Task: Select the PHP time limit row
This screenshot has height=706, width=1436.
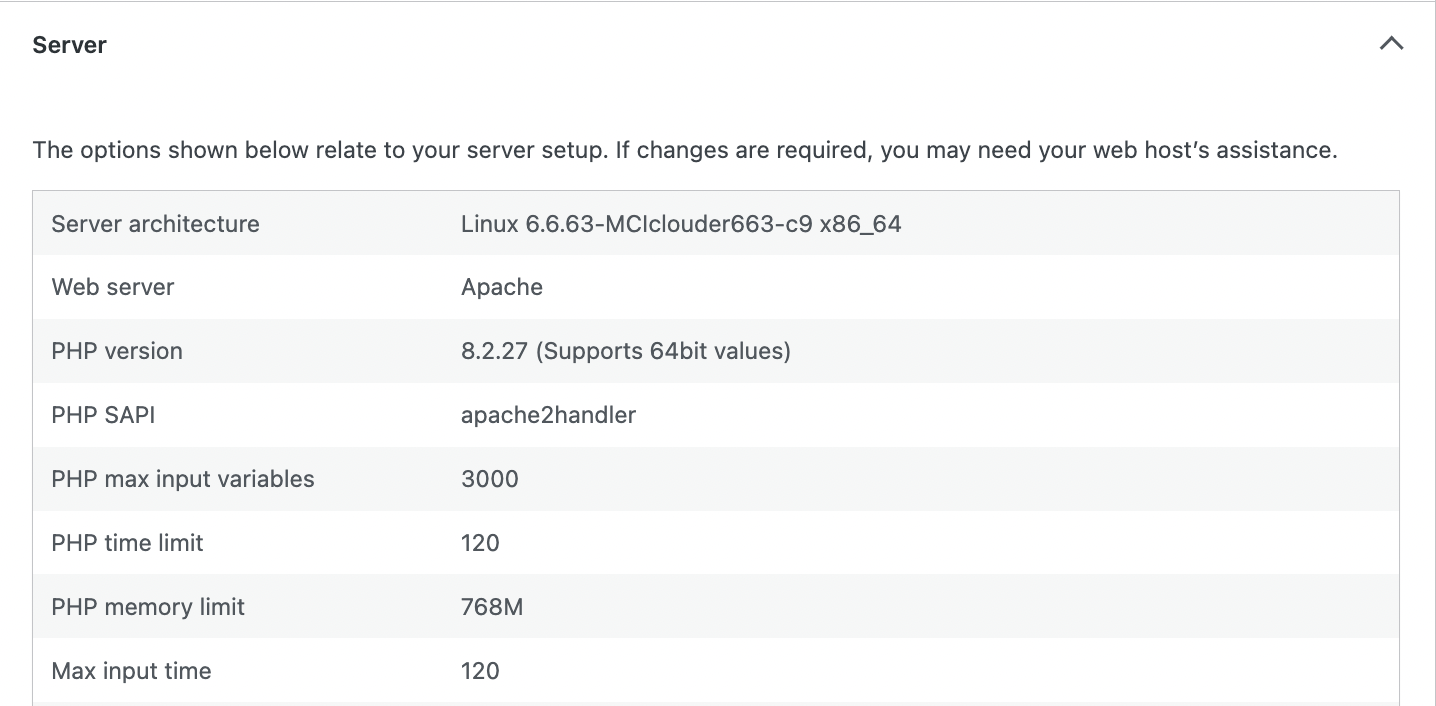Action: [127, 543]
